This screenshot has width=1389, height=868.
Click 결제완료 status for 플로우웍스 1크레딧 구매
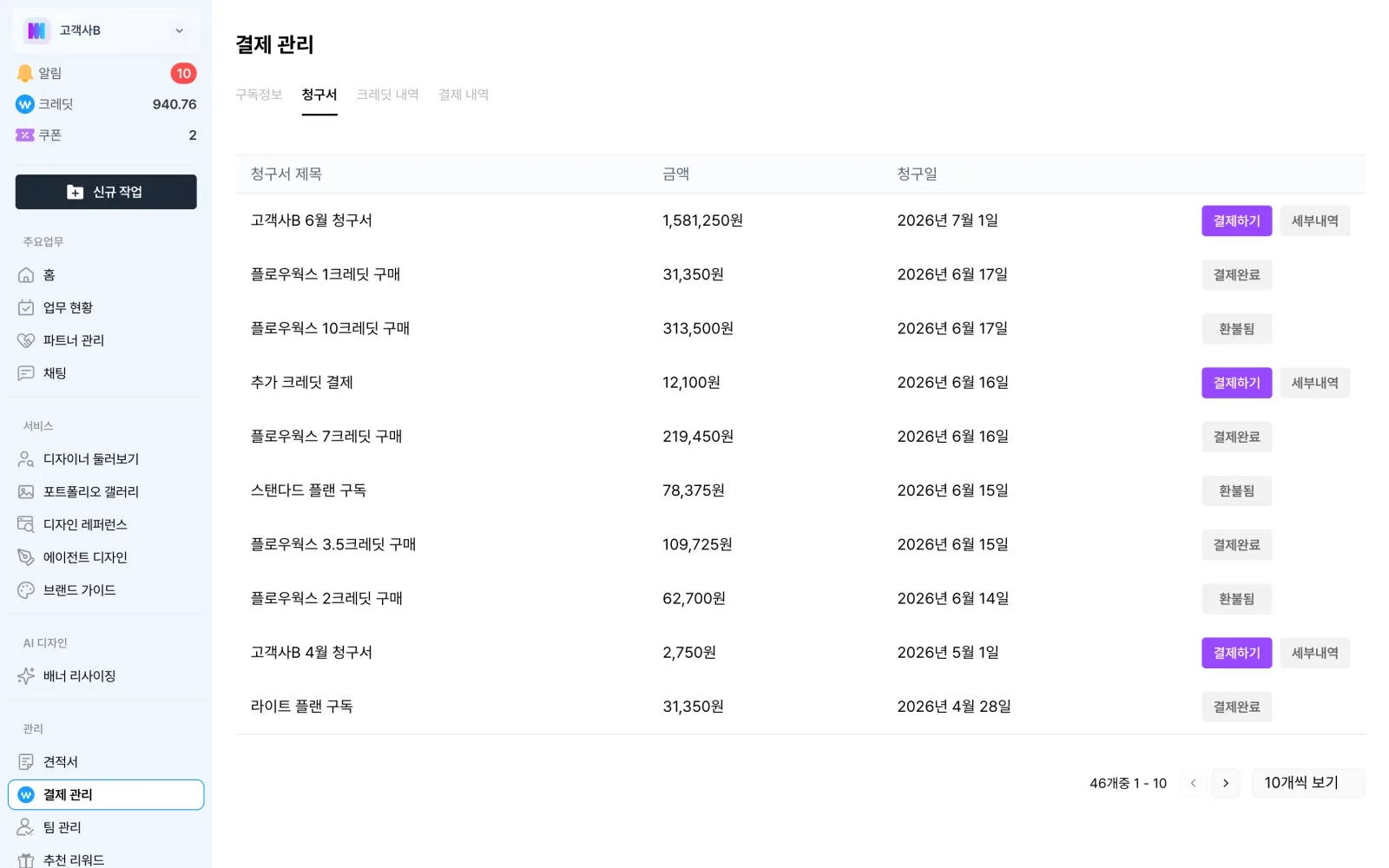1236,275
